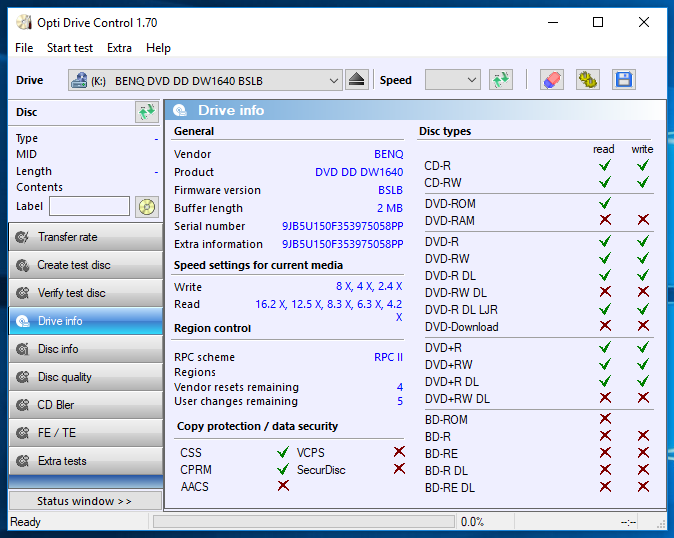Go to Create test disc
Viewport: 674px width, 538px height.
(x=86, y=265)
